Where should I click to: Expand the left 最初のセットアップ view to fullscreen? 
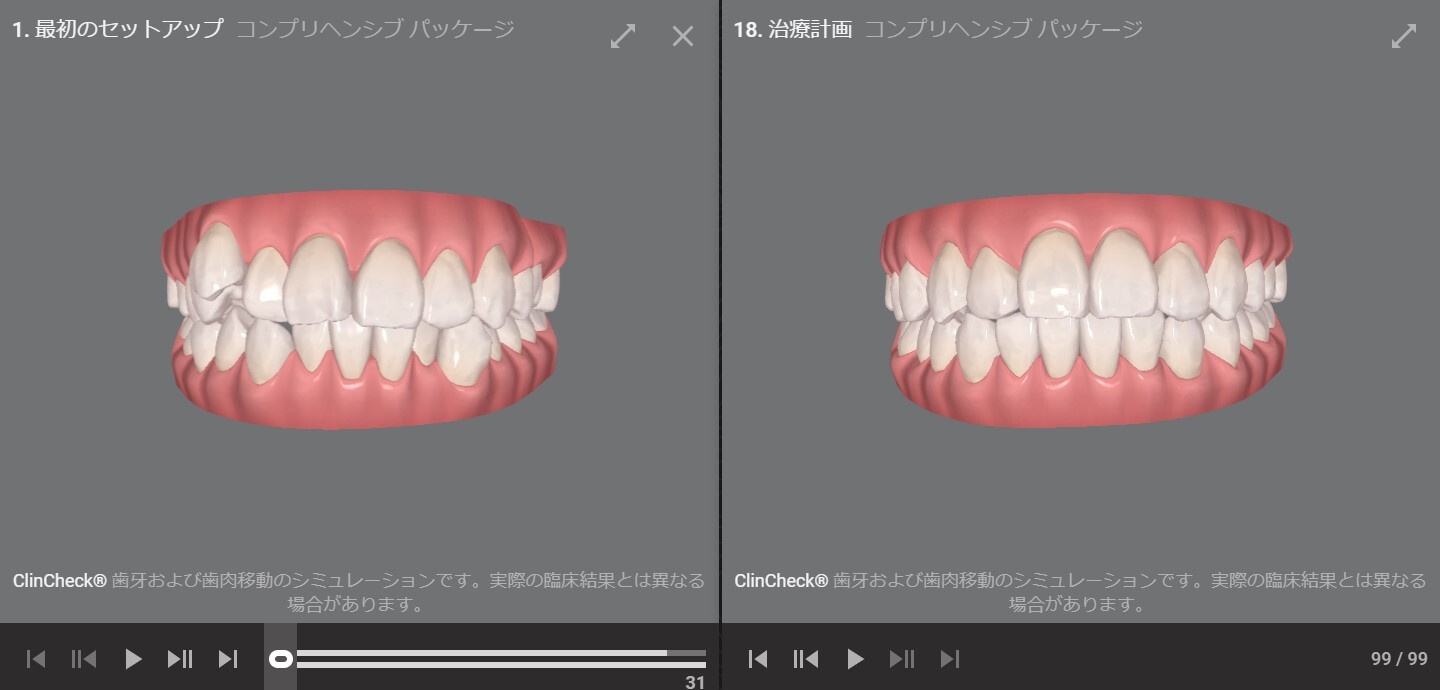coord(623,36)
